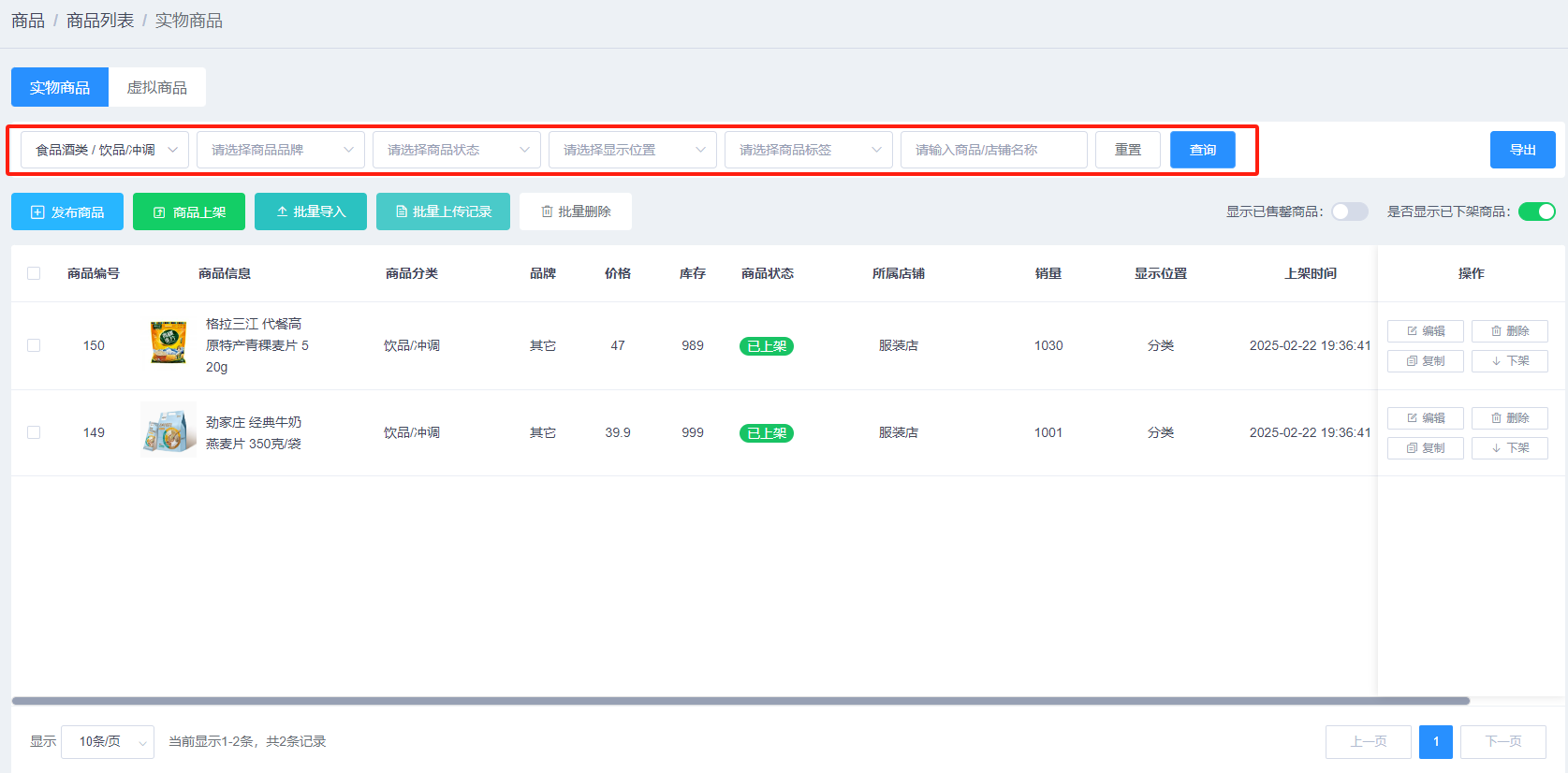Copy product 150 with 复制 icon
Viewport: 1568px width, 773px height.
(x=1425, y=361)
